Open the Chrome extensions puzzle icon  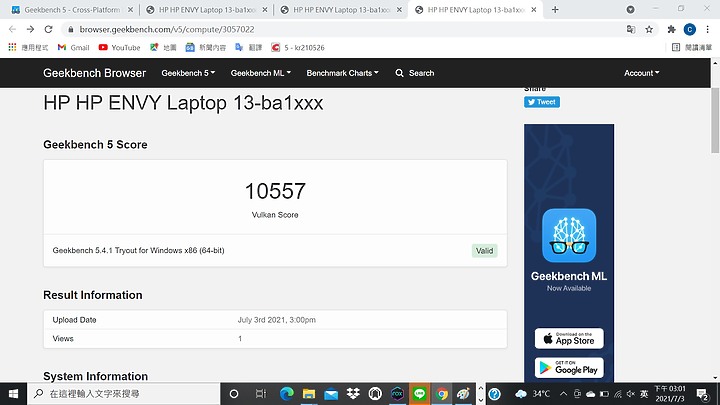coord(671,29)
